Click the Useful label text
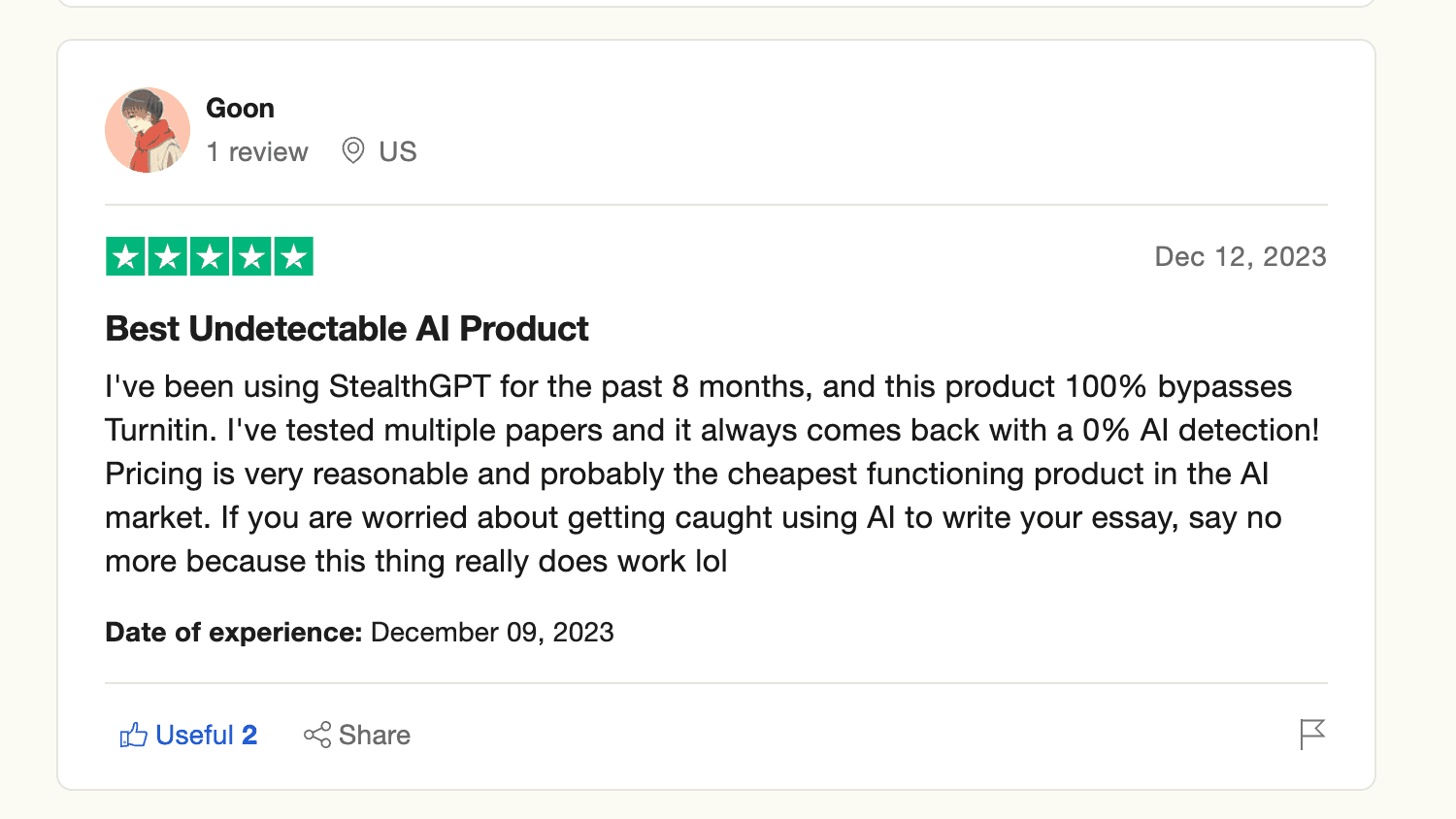The height and width of the screenshot is (819, 1456). pyautogui.click(x=195, y=735)
